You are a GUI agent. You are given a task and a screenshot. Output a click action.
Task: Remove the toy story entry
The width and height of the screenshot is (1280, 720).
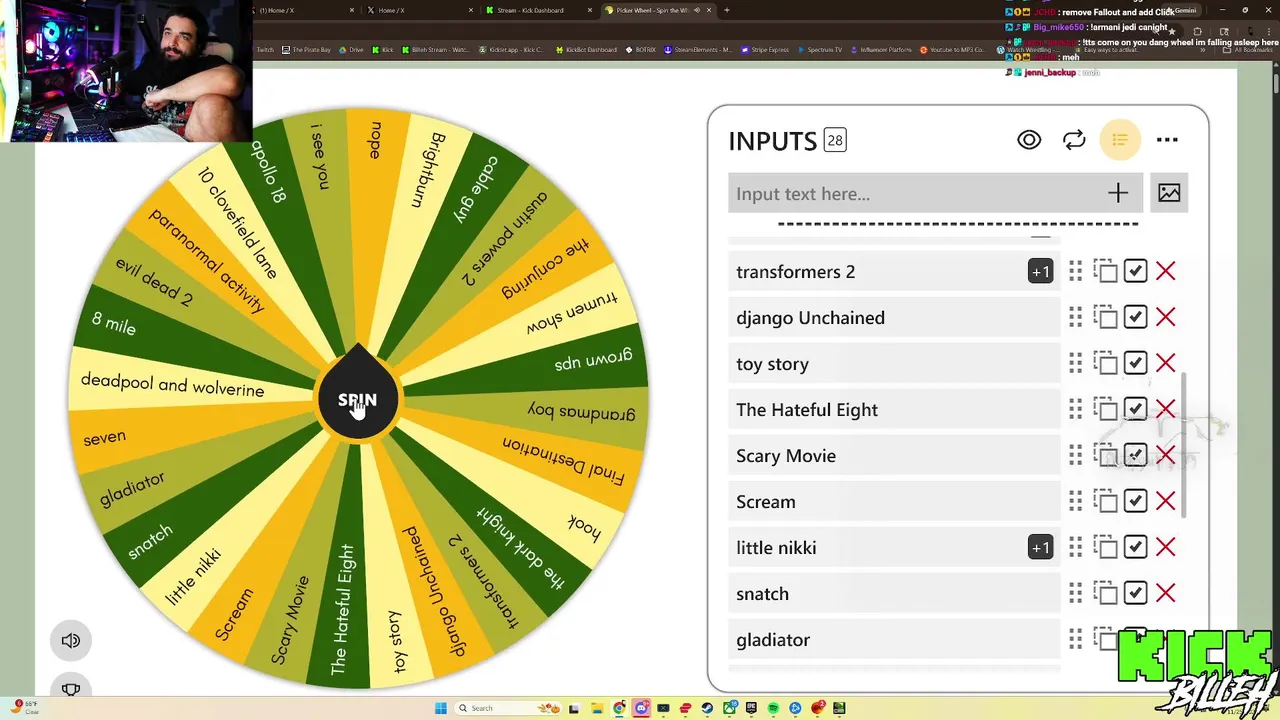click(x=1165, y=363)
